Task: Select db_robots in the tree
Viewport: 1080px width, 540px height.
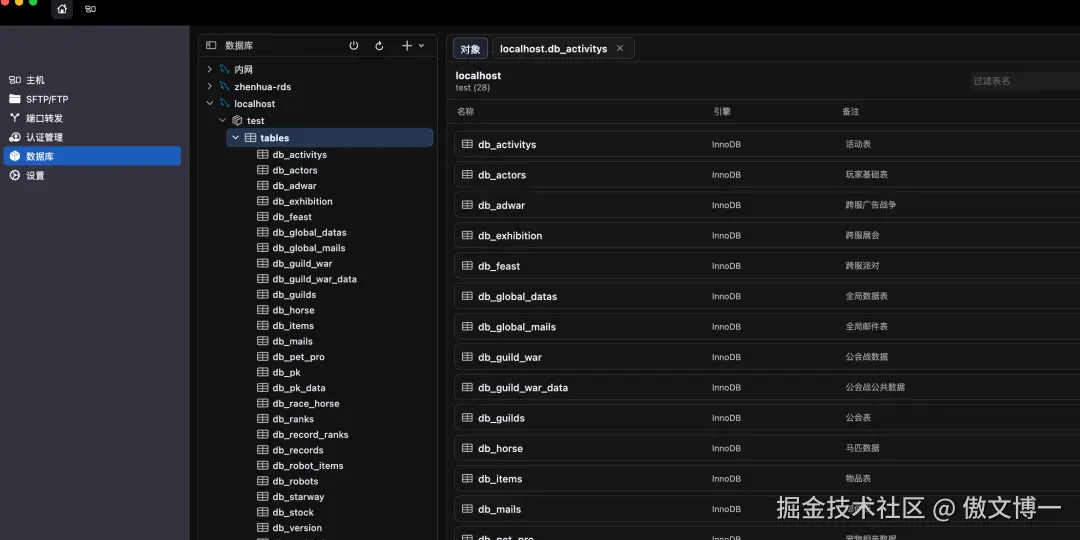Action: point(295,481)
